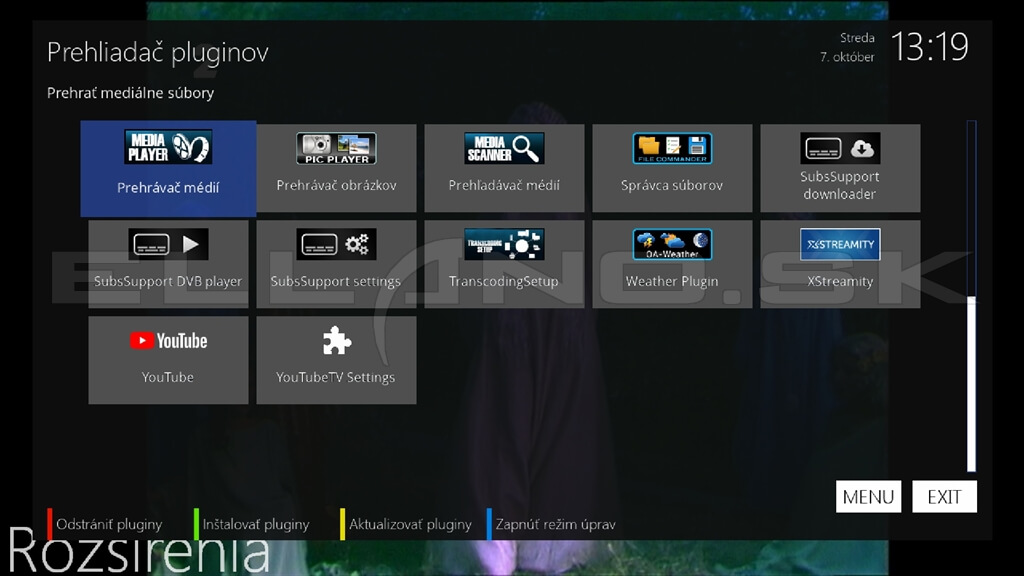Click the EXIT button

coord(944,497)
